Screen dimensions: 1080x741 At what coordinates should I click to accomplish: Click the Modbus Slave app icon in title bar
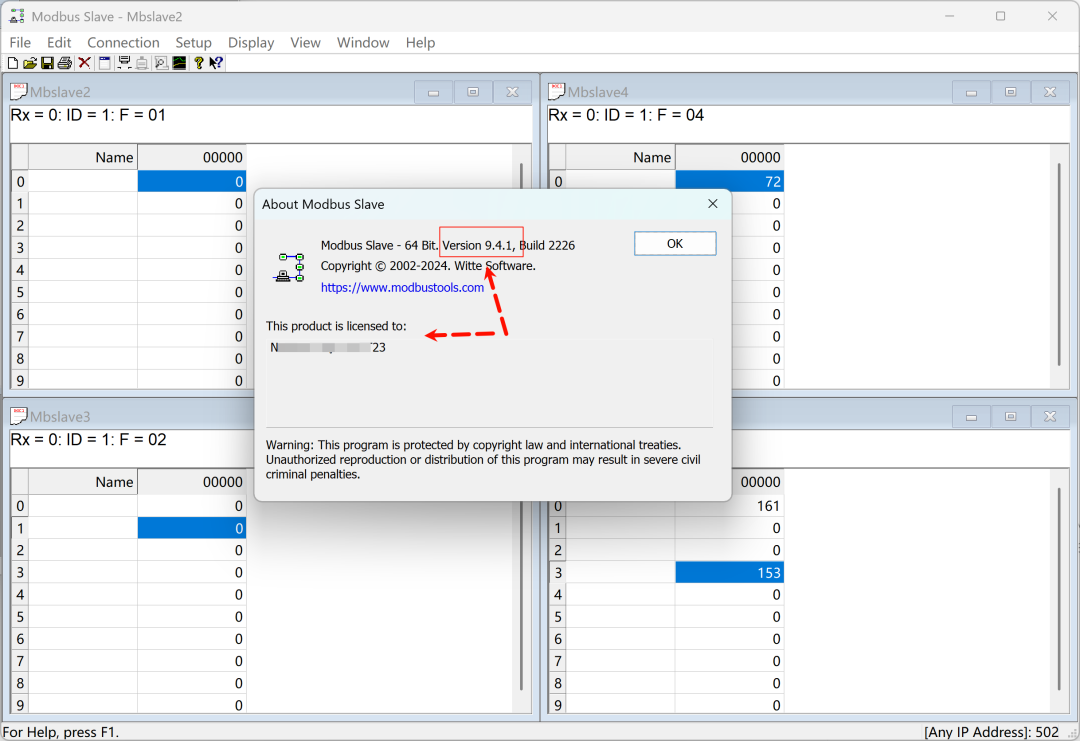(17, 16)
